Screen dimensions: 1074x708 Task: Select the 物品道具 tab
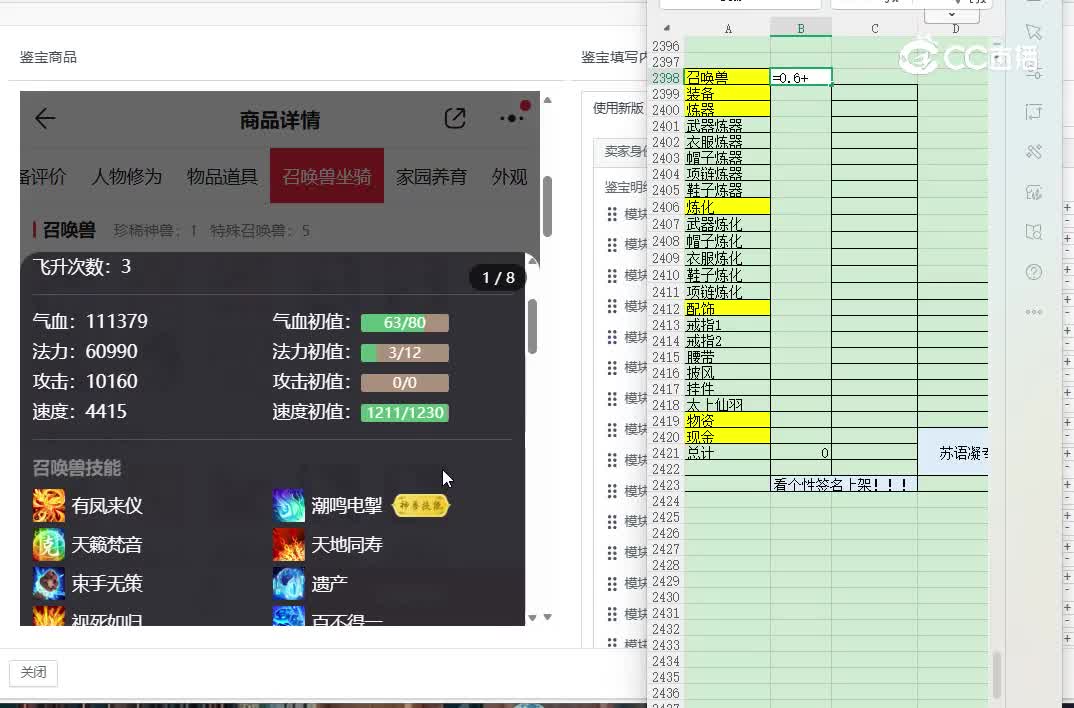point(222,177)
